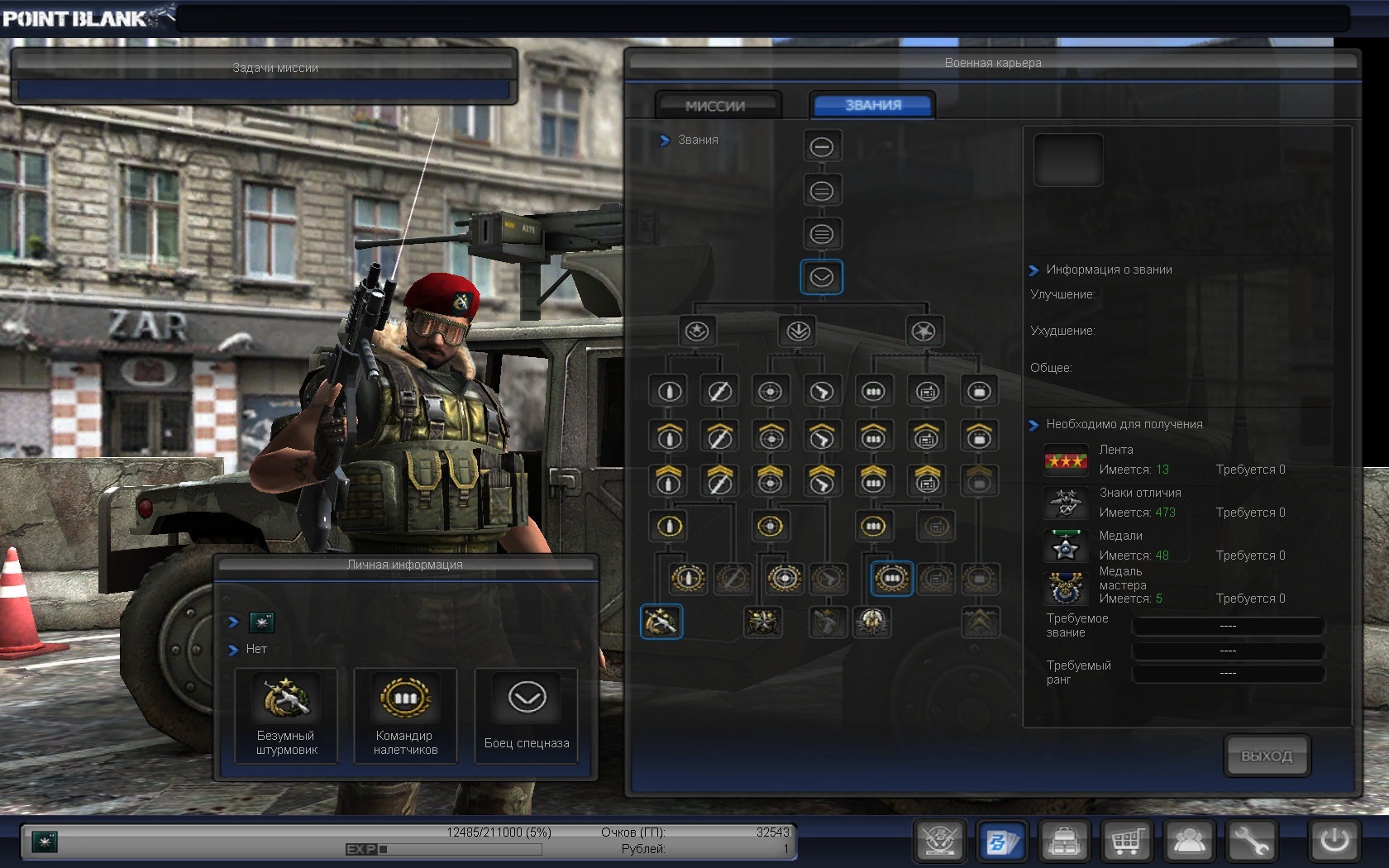The width and height of the screenshot is (1389, 868).
Task: Click the arrow beside Необходимо для получения
Action: tap(1033, 425)
